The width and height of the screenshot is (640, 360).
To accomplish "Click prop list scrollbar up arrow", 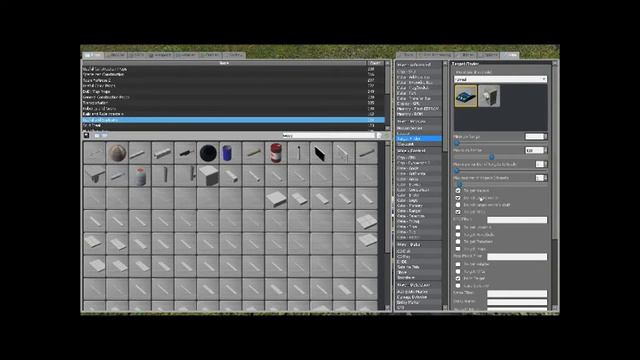I will click(x=388, y=64).
